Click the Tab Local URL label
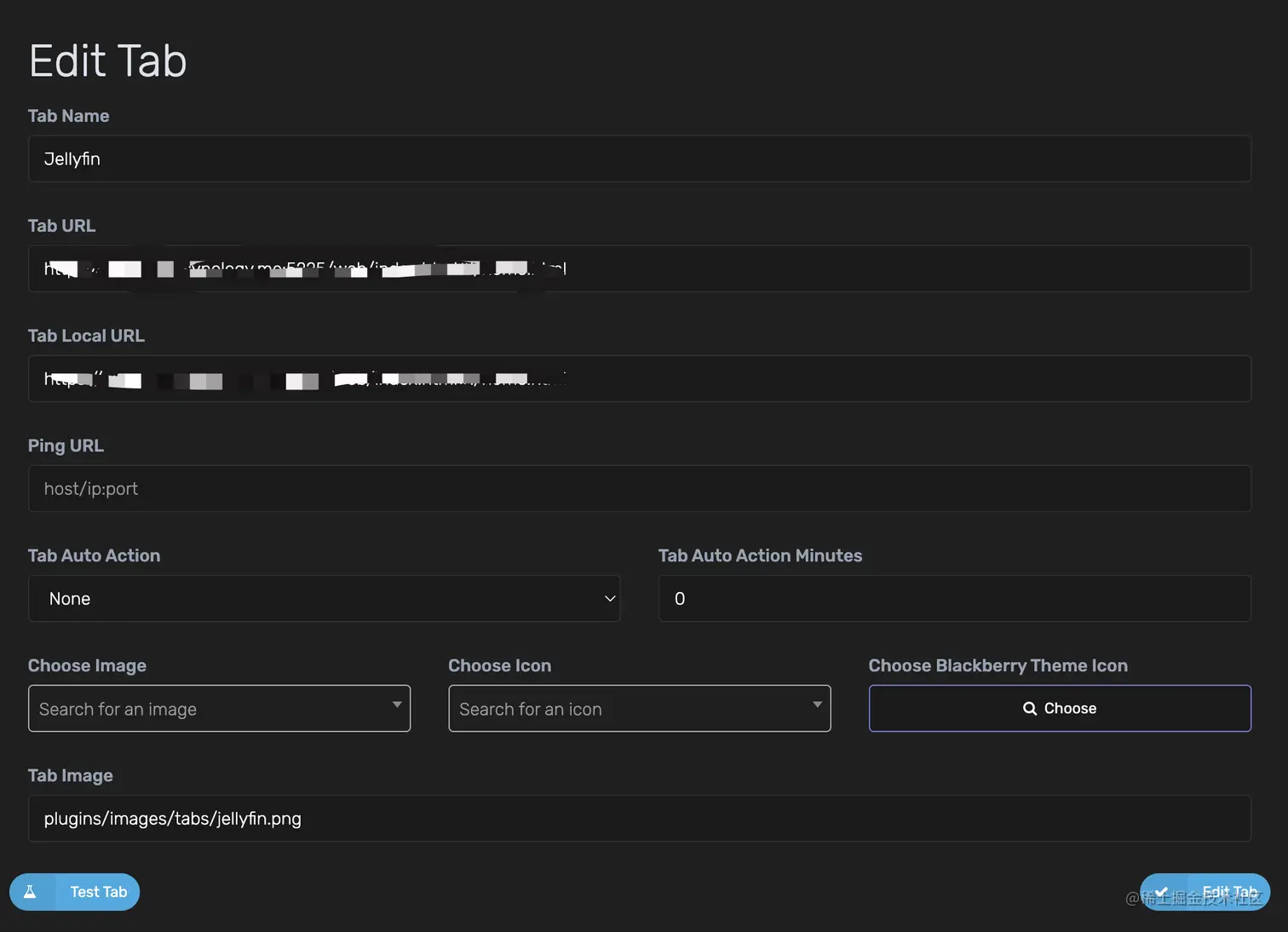The height and width of the screenshot is (932, 1288). click(86, 336)
